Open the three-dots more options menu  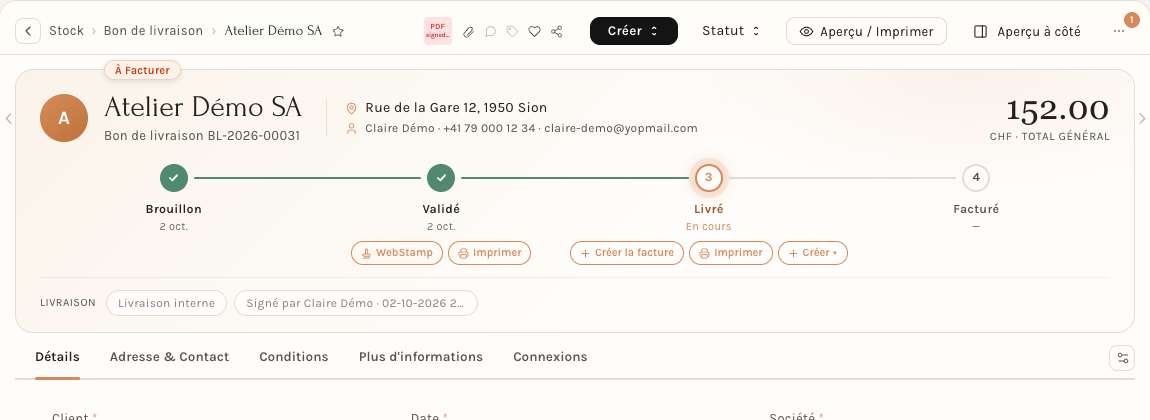click(1118, 32)
